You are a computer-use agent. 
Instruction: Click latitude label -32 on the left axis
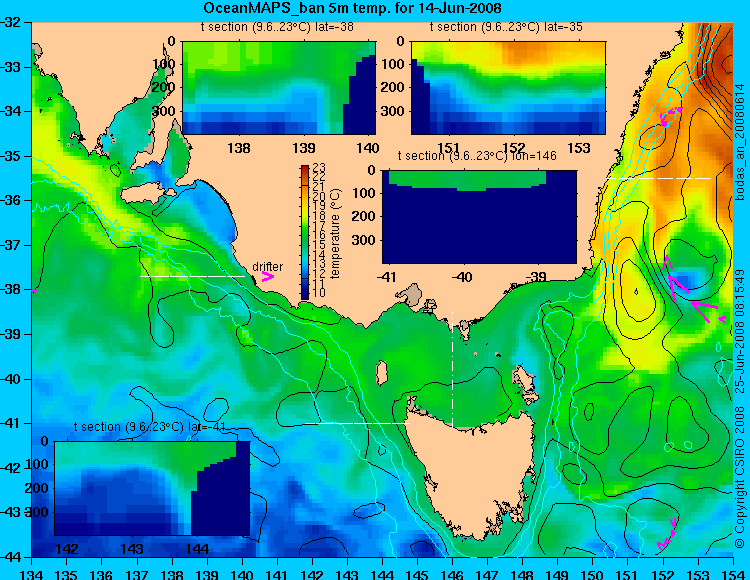11,22
